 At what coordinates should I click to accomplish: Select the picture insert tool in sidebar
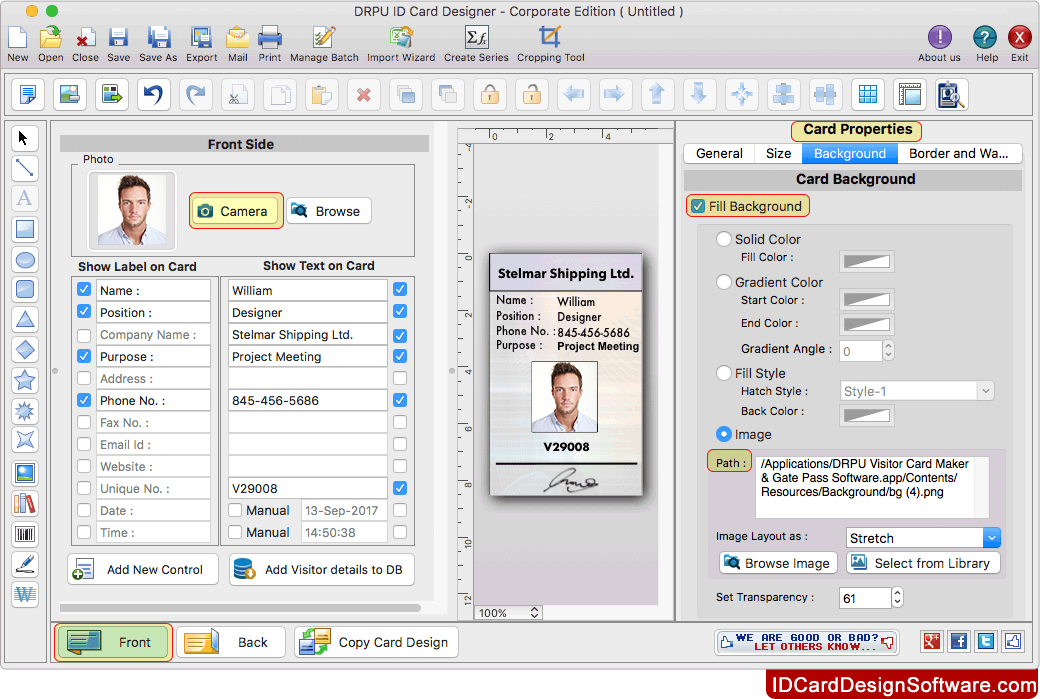point(25,473)
